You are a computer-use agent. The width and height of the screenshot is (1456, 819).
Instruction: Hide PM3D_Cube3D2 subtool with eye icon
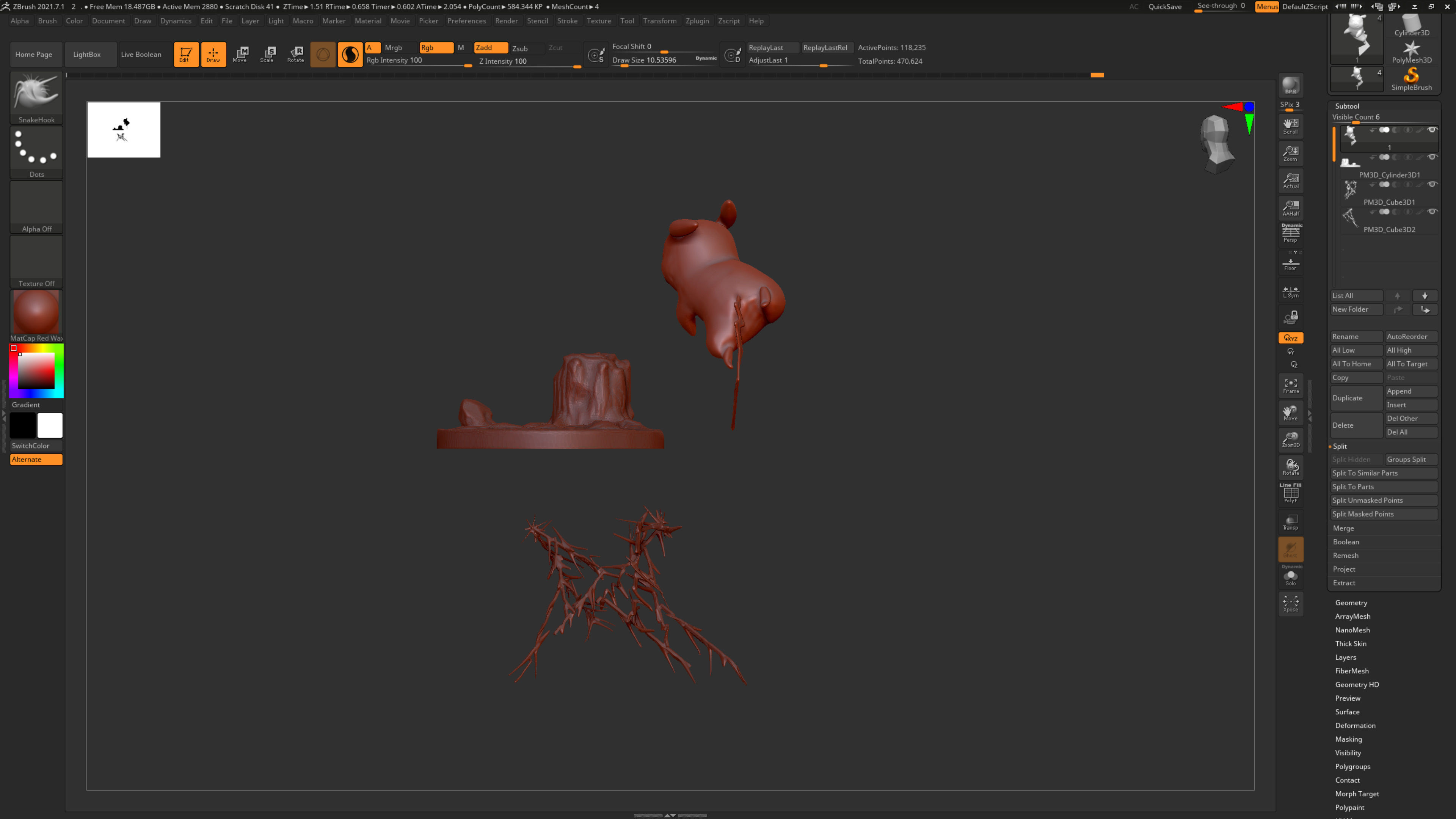point(1432,212)
